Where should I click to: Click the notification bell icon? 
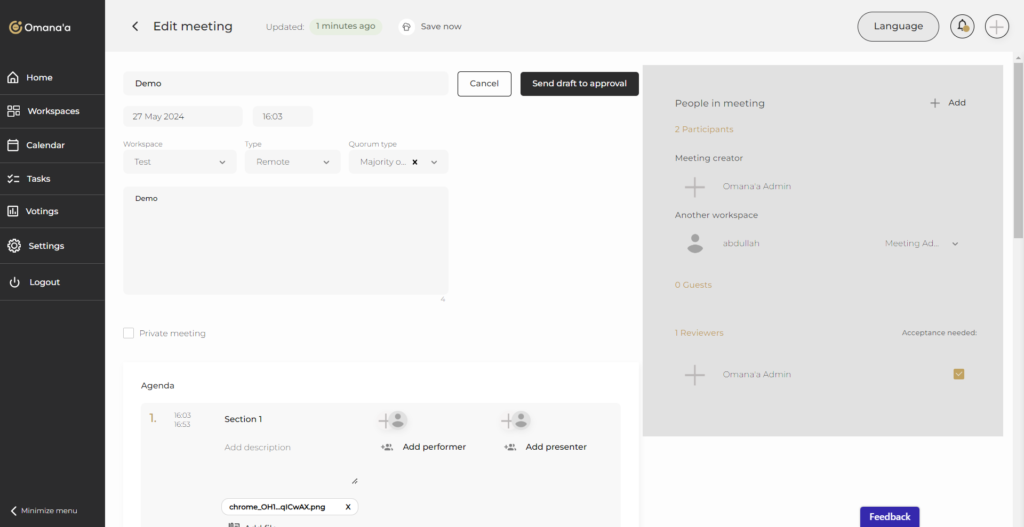click(x=962, y=27)
